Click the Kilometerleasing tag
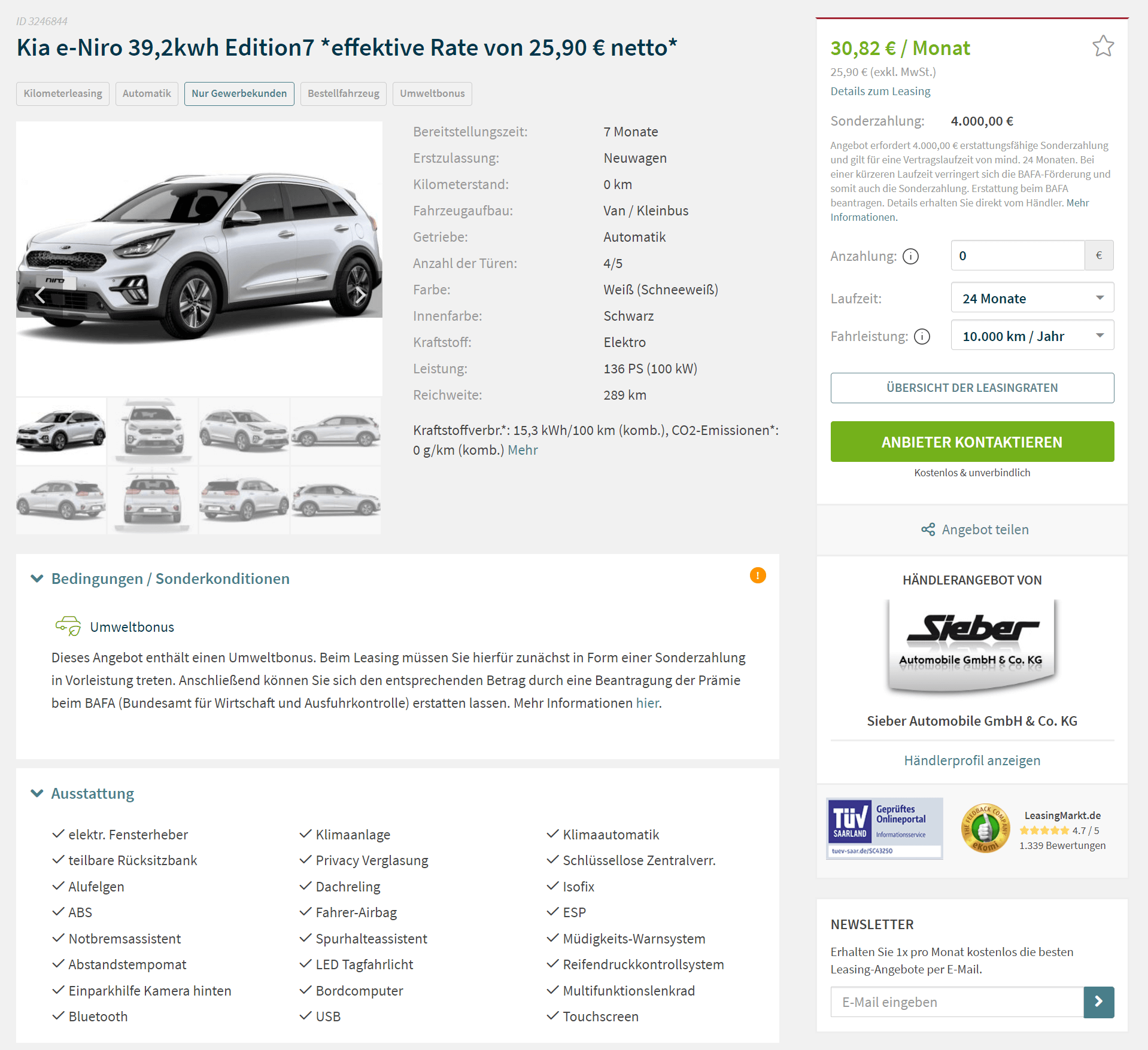Screen dimensions: 1148x1050 (x=63, y=93)
